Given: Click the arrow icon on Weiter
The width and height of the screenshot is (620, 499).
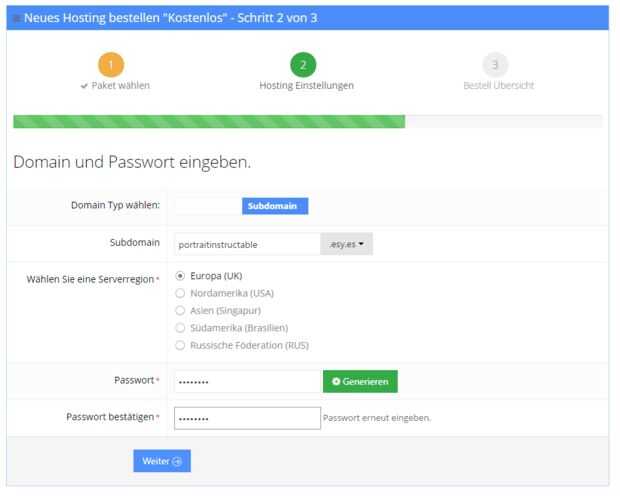Looking at the screenshot, I should 177,461.
